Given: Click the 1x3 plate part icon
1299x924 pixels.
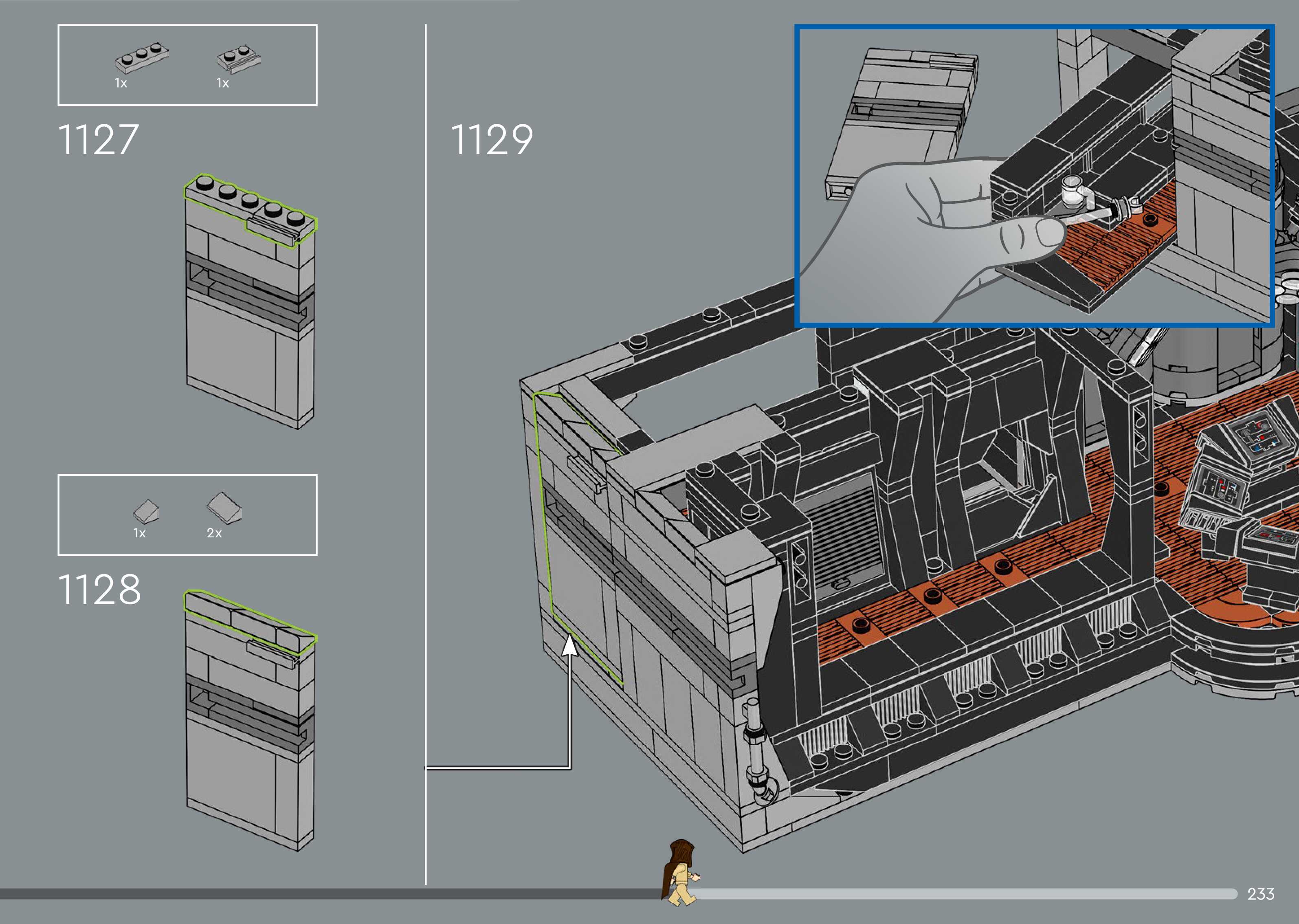Looking at the screenshot, I should click(142, 59).
